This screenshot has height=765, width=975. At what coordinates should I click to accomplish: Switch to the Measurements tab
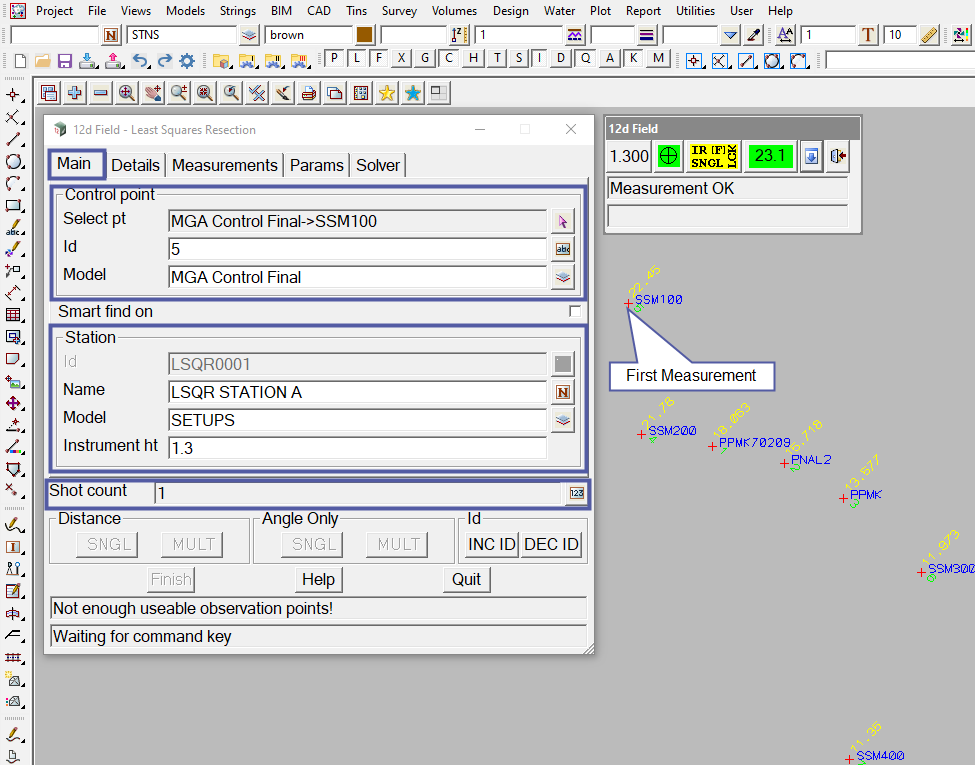pyautogui.click(x=224, y=165)
